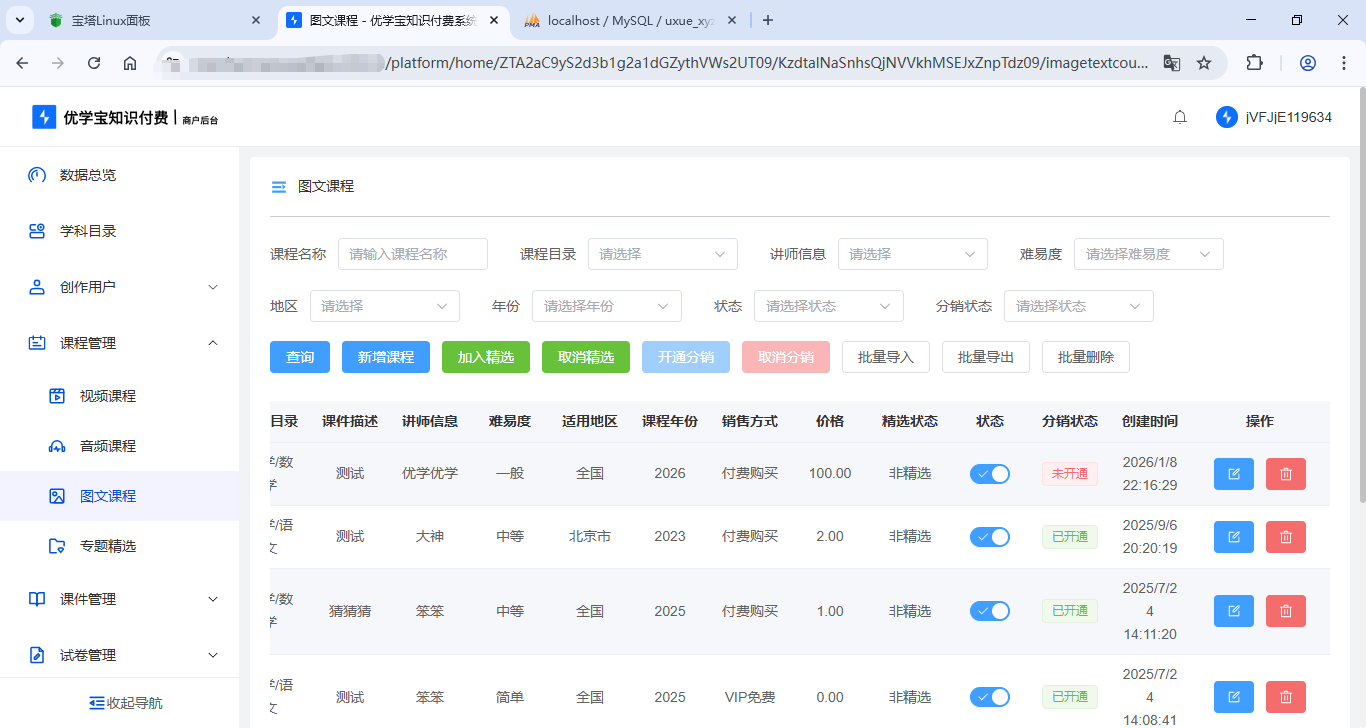Delete the 2026 course with the red trash icon
This screenshot has height=728, width=1366.
pyautogui.click(x=1285, y=473)
